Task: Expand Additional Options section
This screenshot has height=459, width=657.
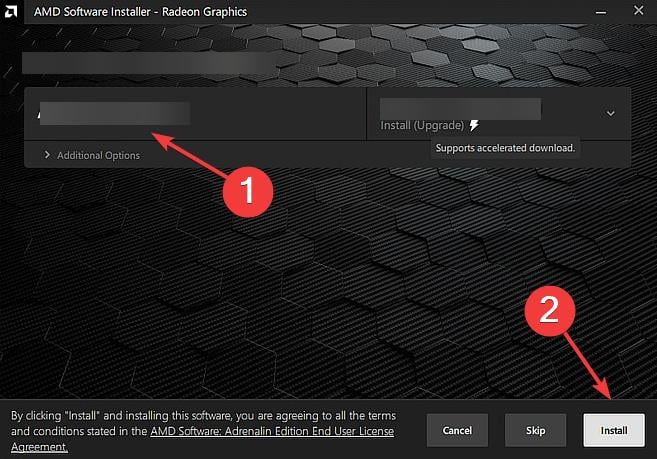Action: [x=92, y=155]
